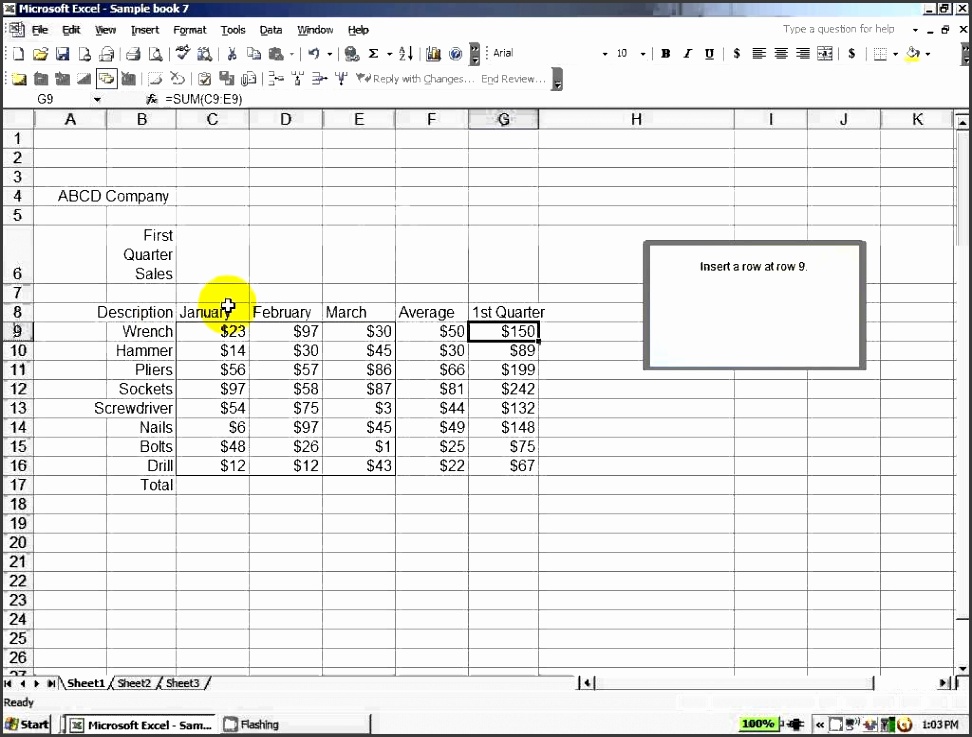Screen dimensions: 972x737
Task: Open Print Preview
Action: click(155, 54)
